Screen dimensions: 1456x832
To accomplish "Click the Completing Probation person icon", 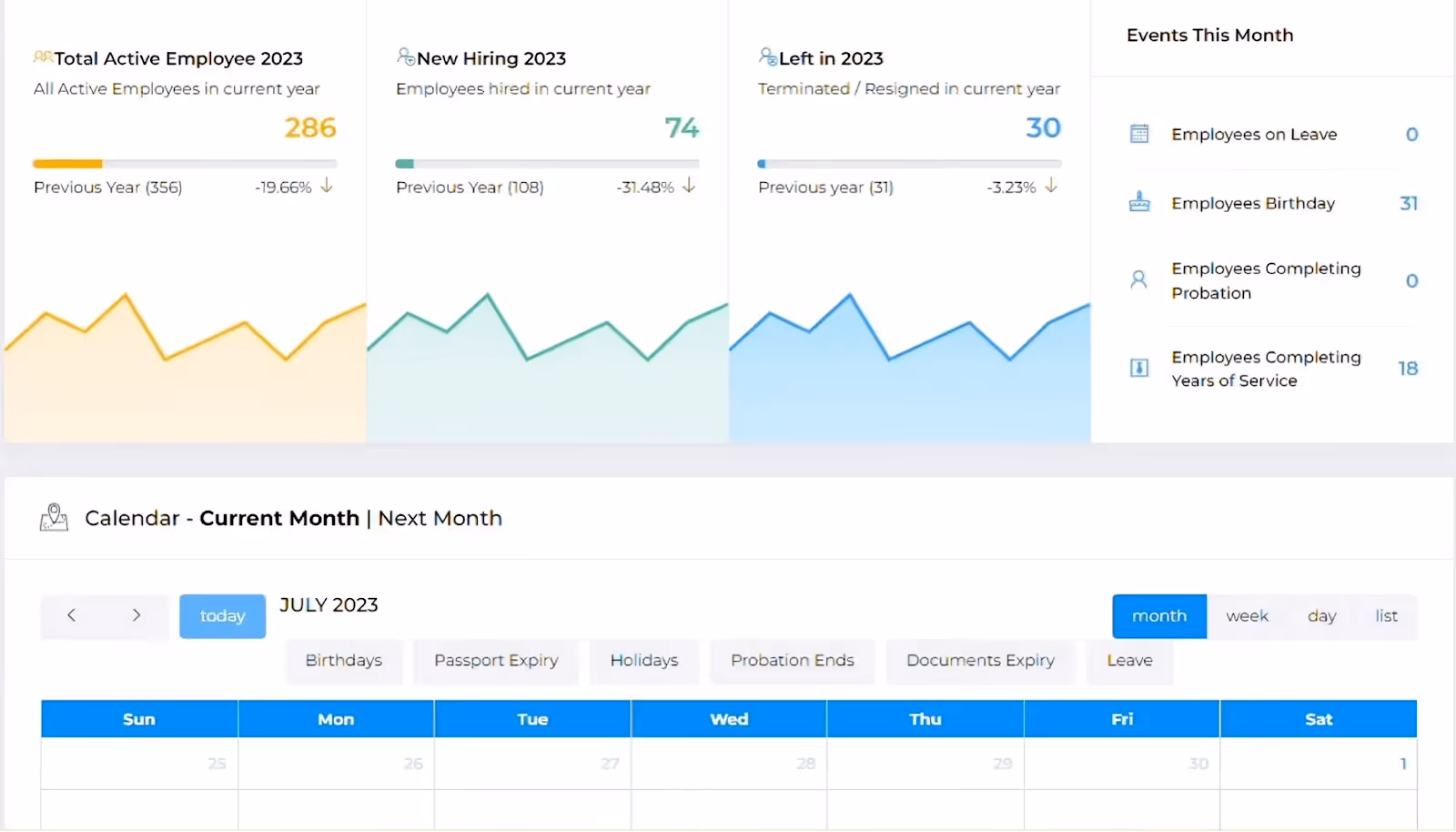I will [1138, 280].
